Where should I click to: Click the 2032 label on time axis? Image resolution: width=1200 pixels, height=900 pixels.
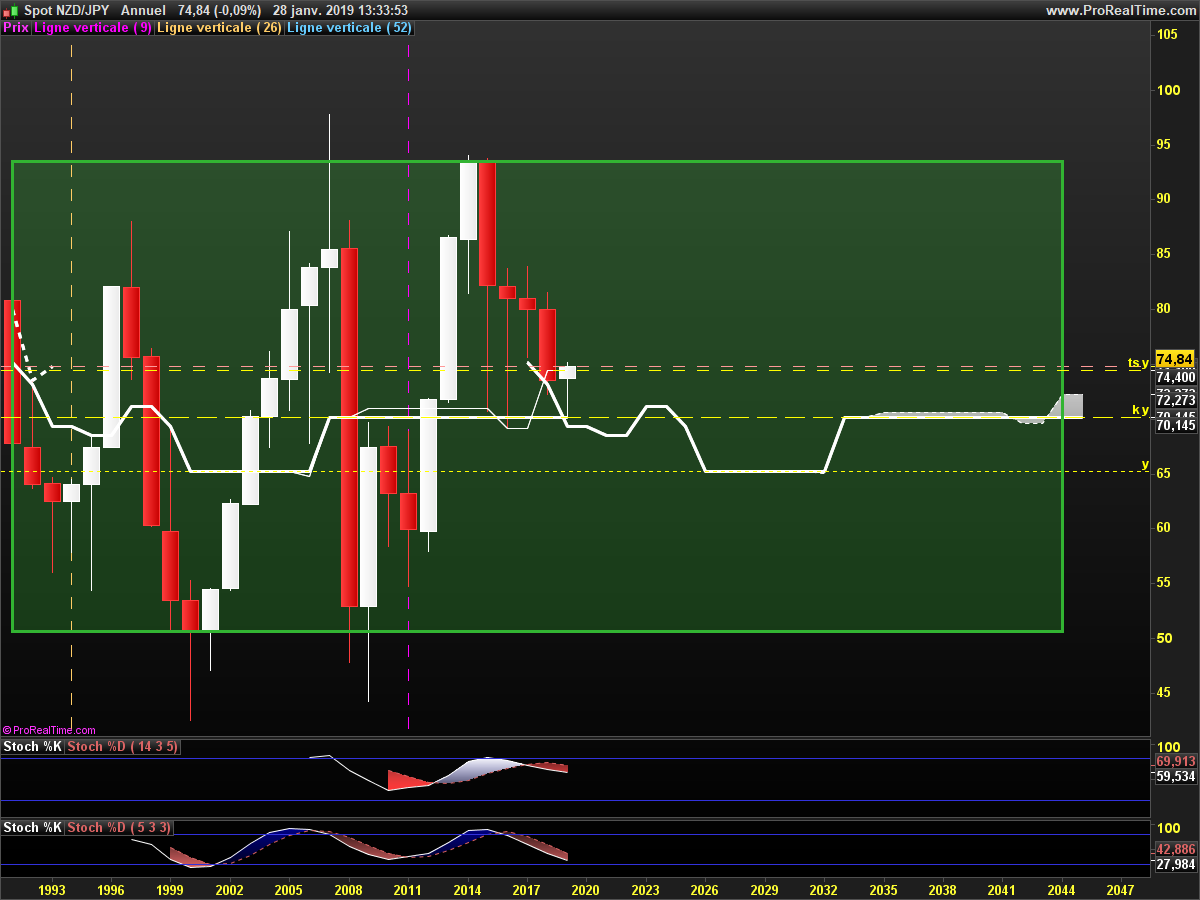click(x=823, y=889)
